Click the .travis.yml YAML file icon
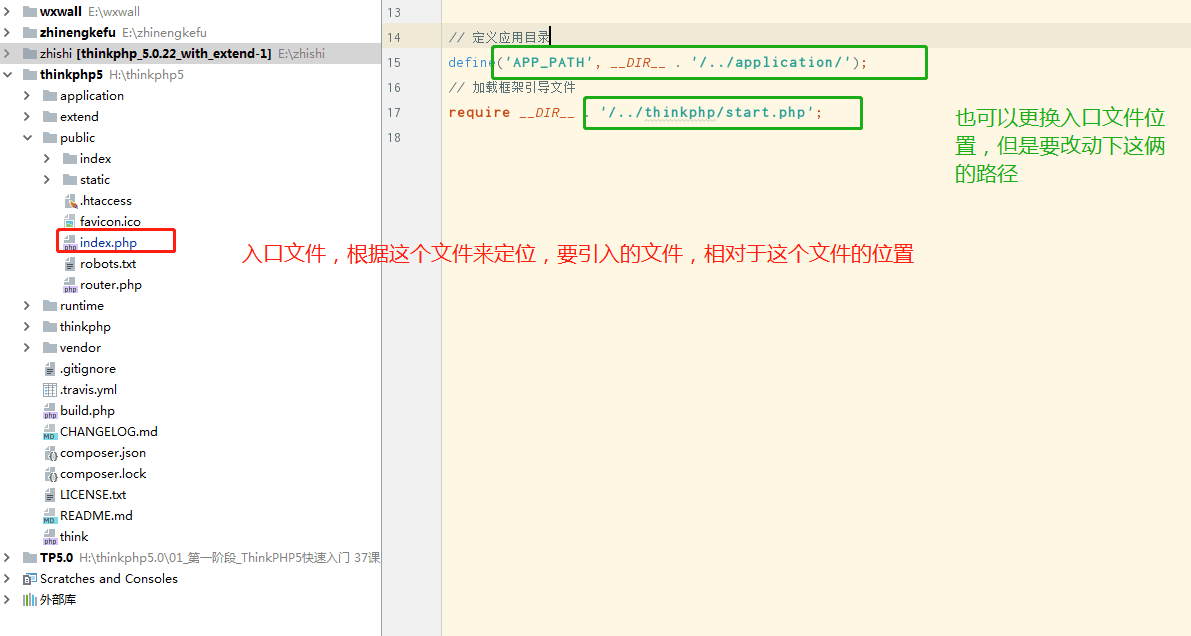Image resolution: width=1191 pixels, height=636 pixels. pos(50,390)
